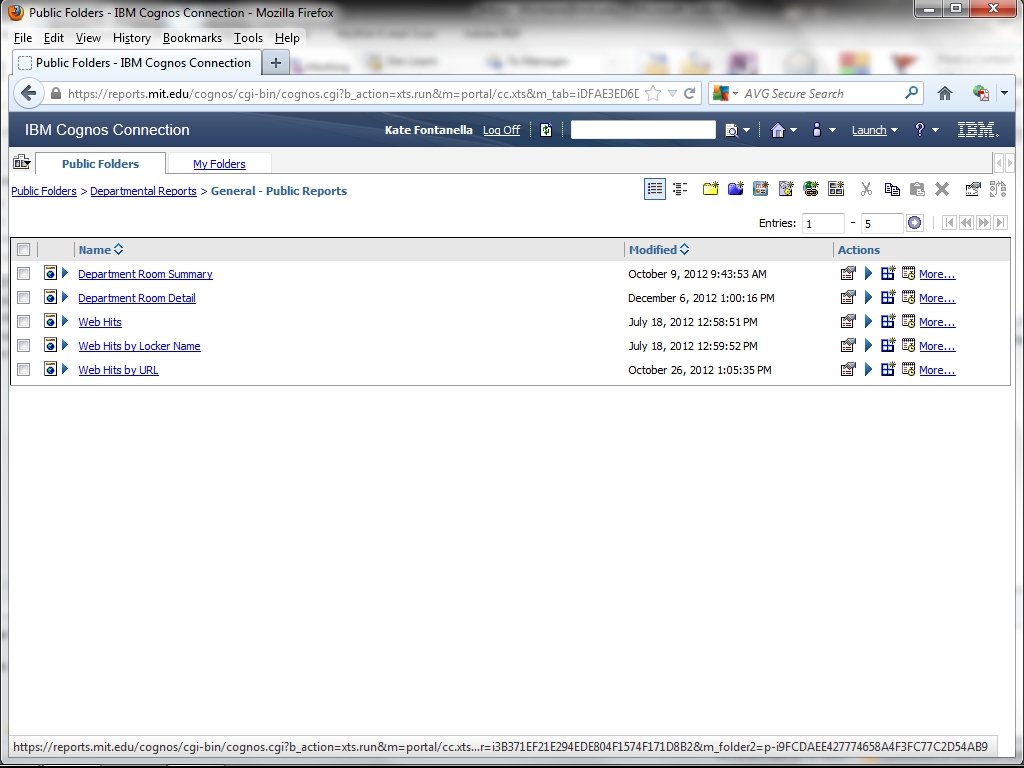1024x768 pixels.
Task: Click the Cognos search text field
Action: [x=643, y=130]
